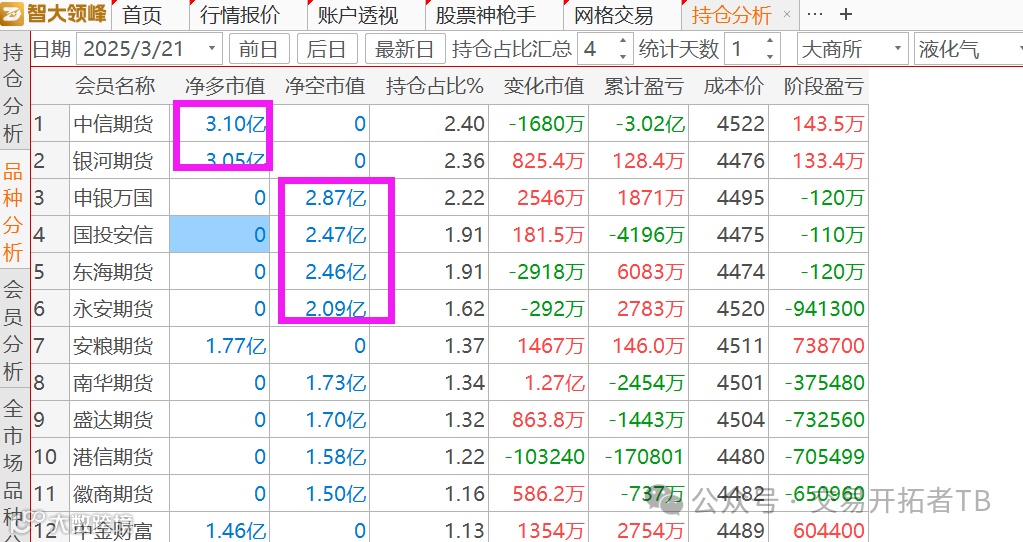
Task: Click 安粮期货 net long value 1.77亿
Action: [x=236, y=346]
